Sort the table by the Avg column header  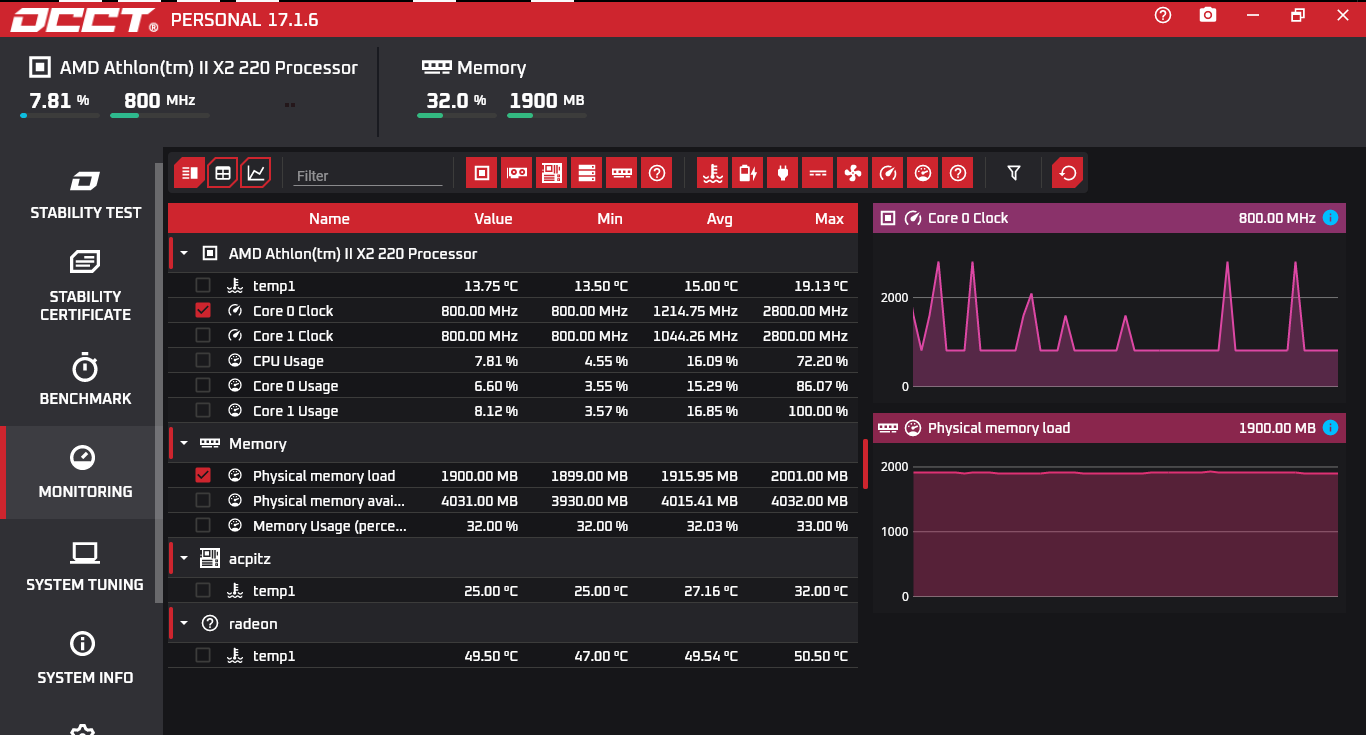point(719,219)
